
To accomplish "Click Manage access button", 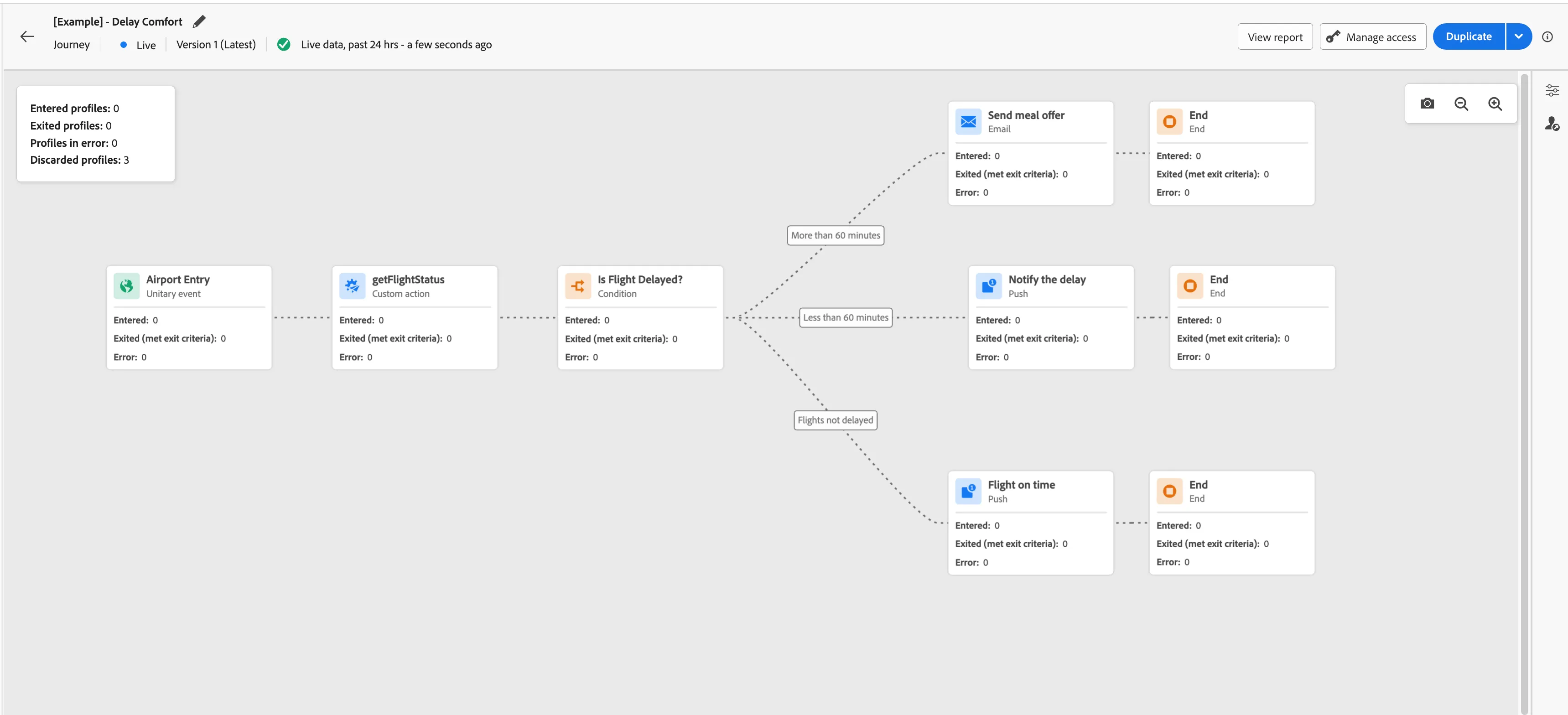I will [1373, 37].
